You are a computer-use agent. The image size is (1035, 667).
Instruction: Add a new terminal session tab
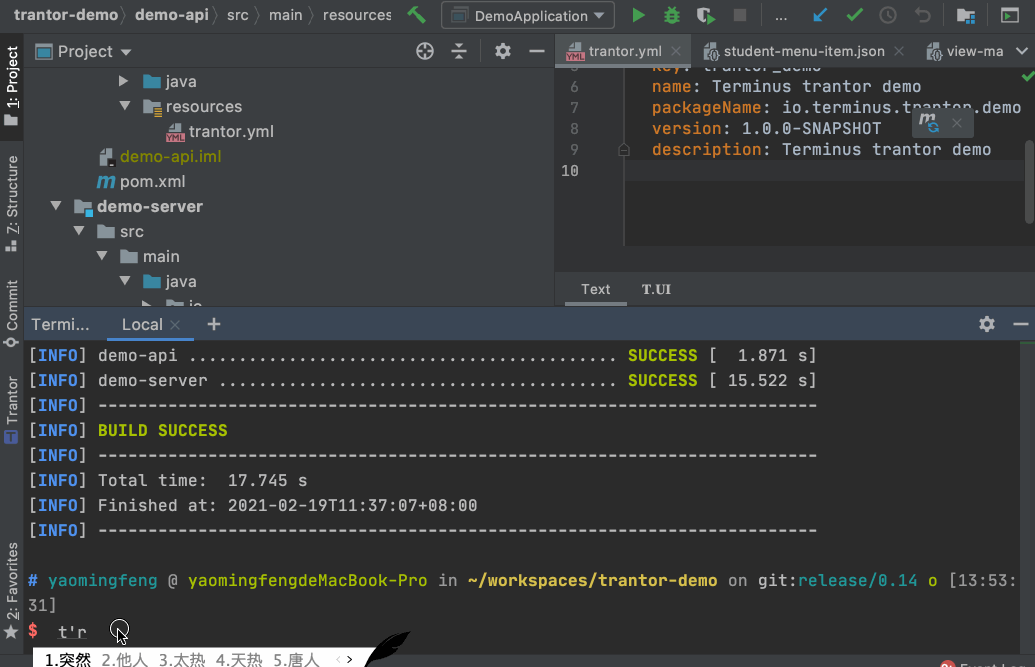(213, 324)
